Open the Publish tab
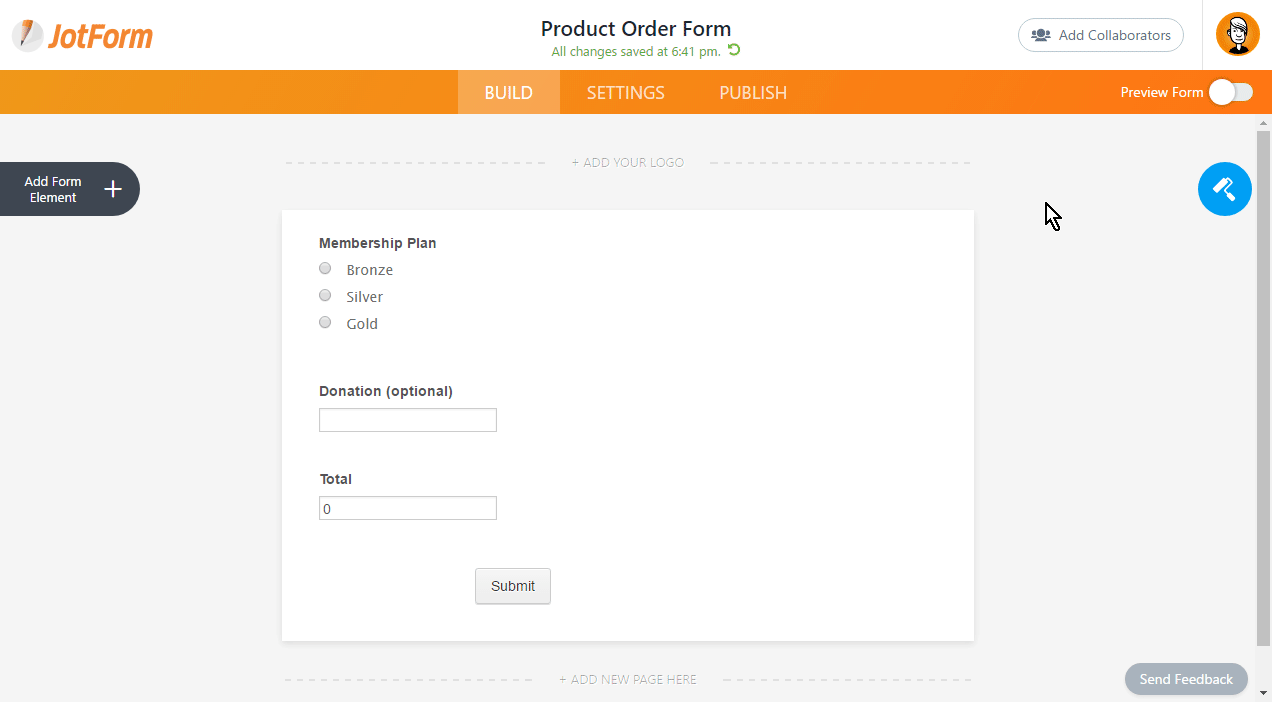Image resolution: width=1272 pixels, height=702 pixels. tap(753, 92)
